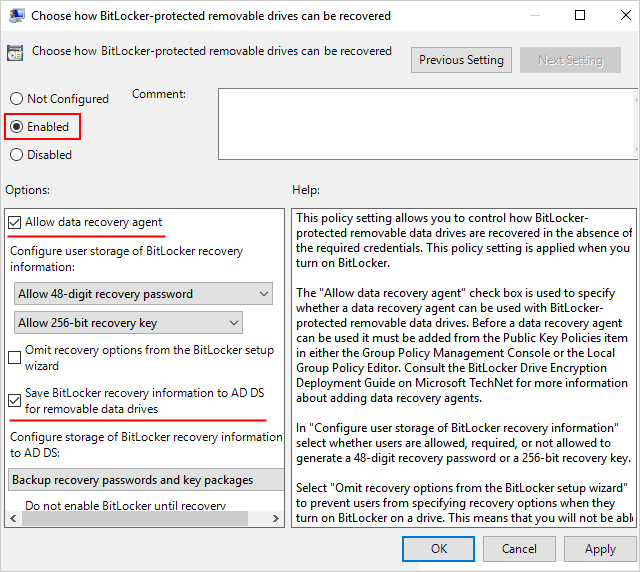Click the title bar application icon

coord(17,16)
